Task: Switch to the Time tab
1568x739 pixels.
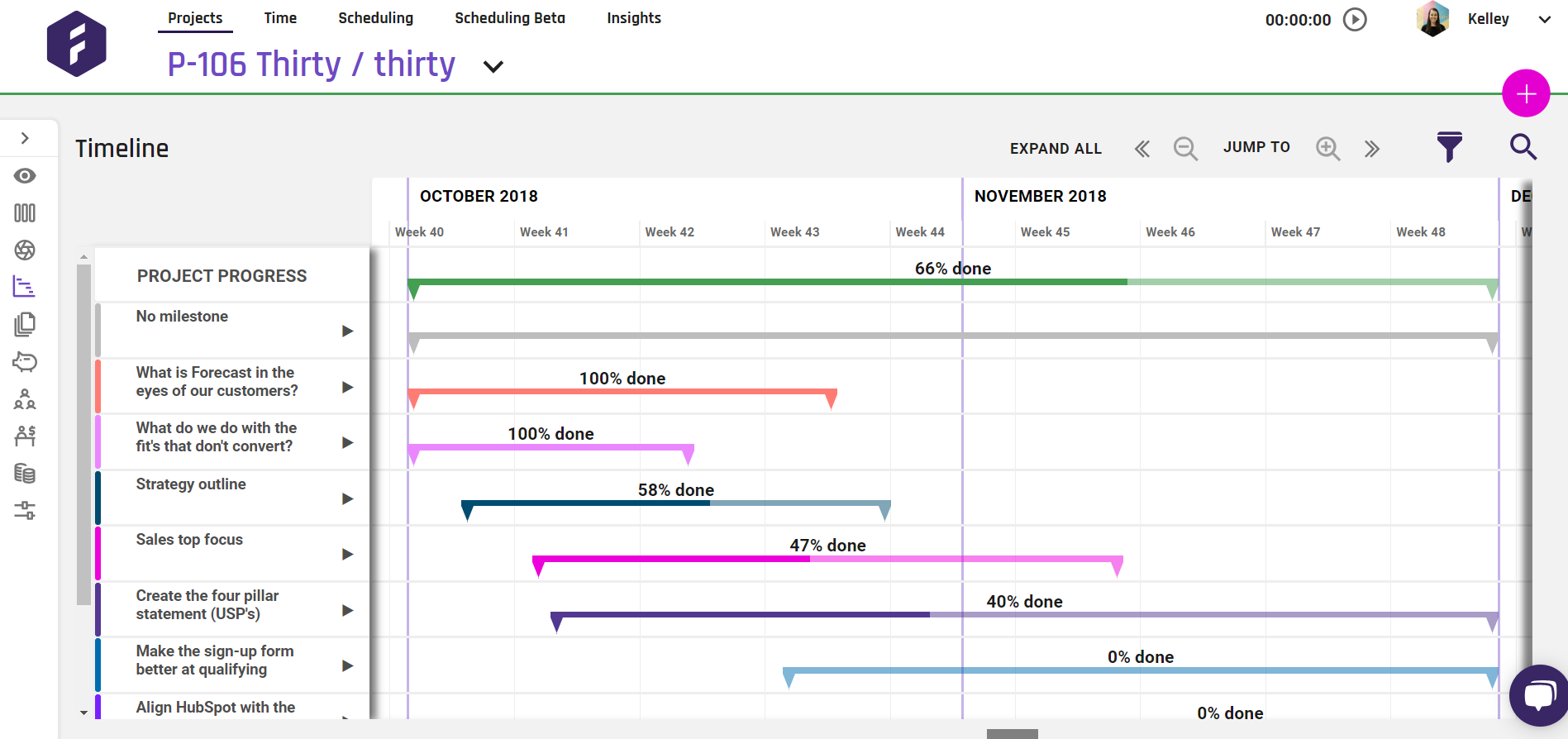Action: [280, 18]
